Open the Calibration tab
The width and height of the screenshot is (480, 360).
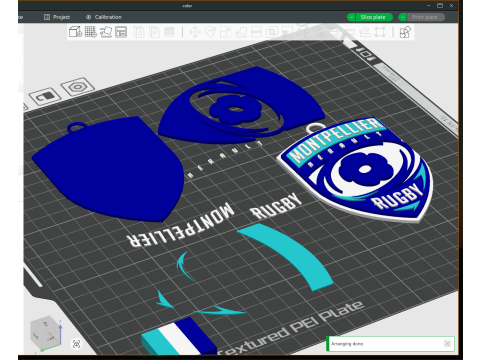(x=104, y=17)
